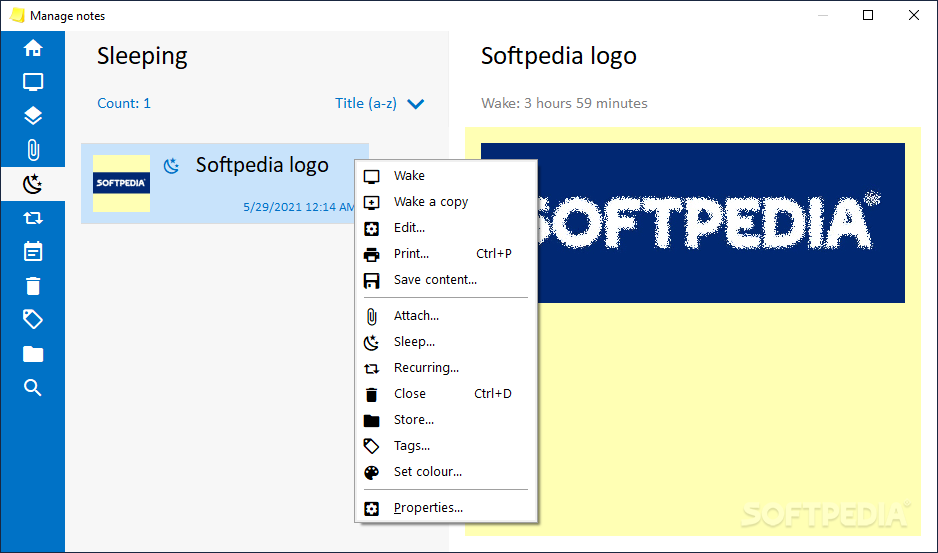The image size is (938, 553).
Task: Select Attach... in the context menu
Action: click(446, 316)
